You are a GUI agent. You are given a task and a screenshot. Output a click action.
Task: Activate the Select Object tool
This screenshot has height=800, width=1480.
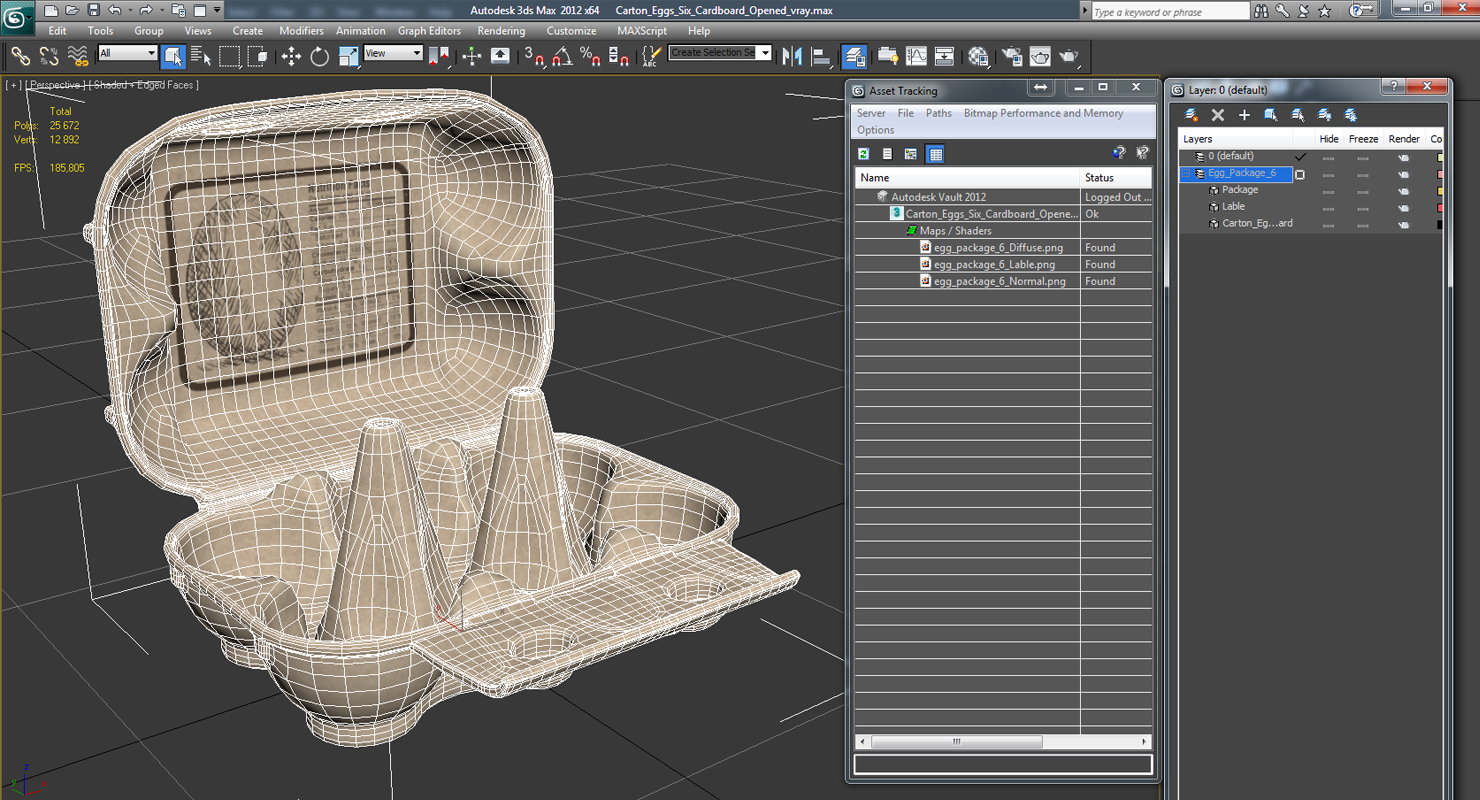coord(173,56)
